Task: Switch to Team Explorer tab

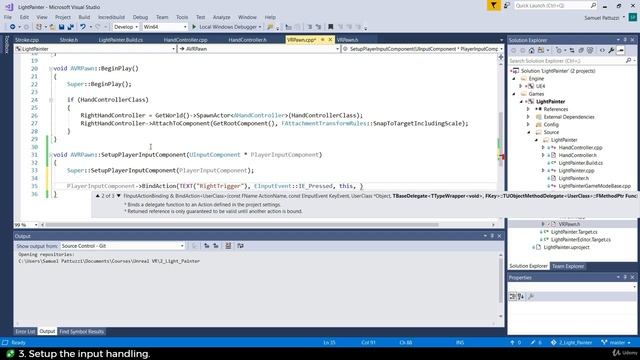Action: (x=568, y=266)
